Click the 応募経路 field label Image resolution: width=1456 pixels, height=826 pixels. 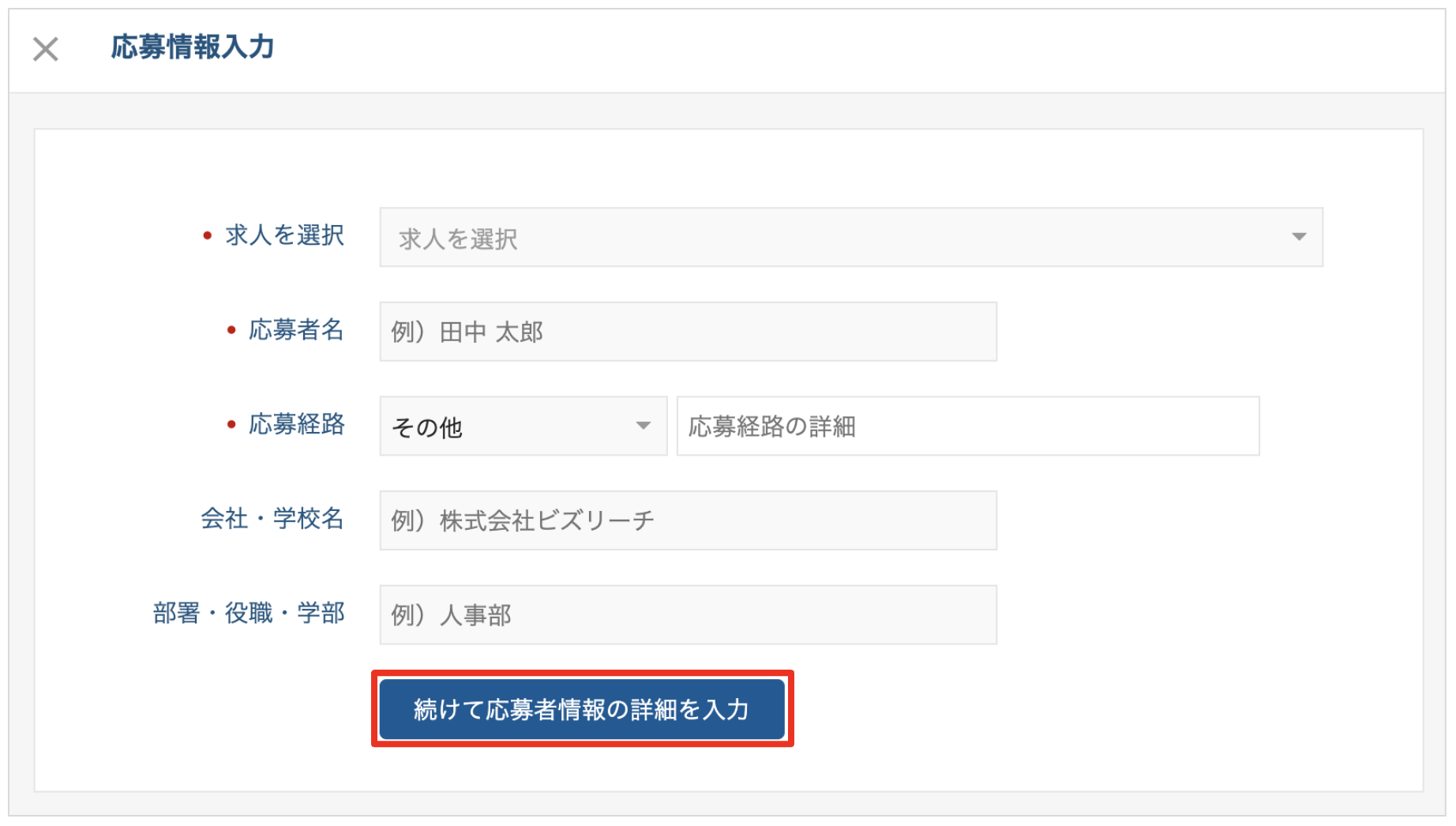(297, 425)
